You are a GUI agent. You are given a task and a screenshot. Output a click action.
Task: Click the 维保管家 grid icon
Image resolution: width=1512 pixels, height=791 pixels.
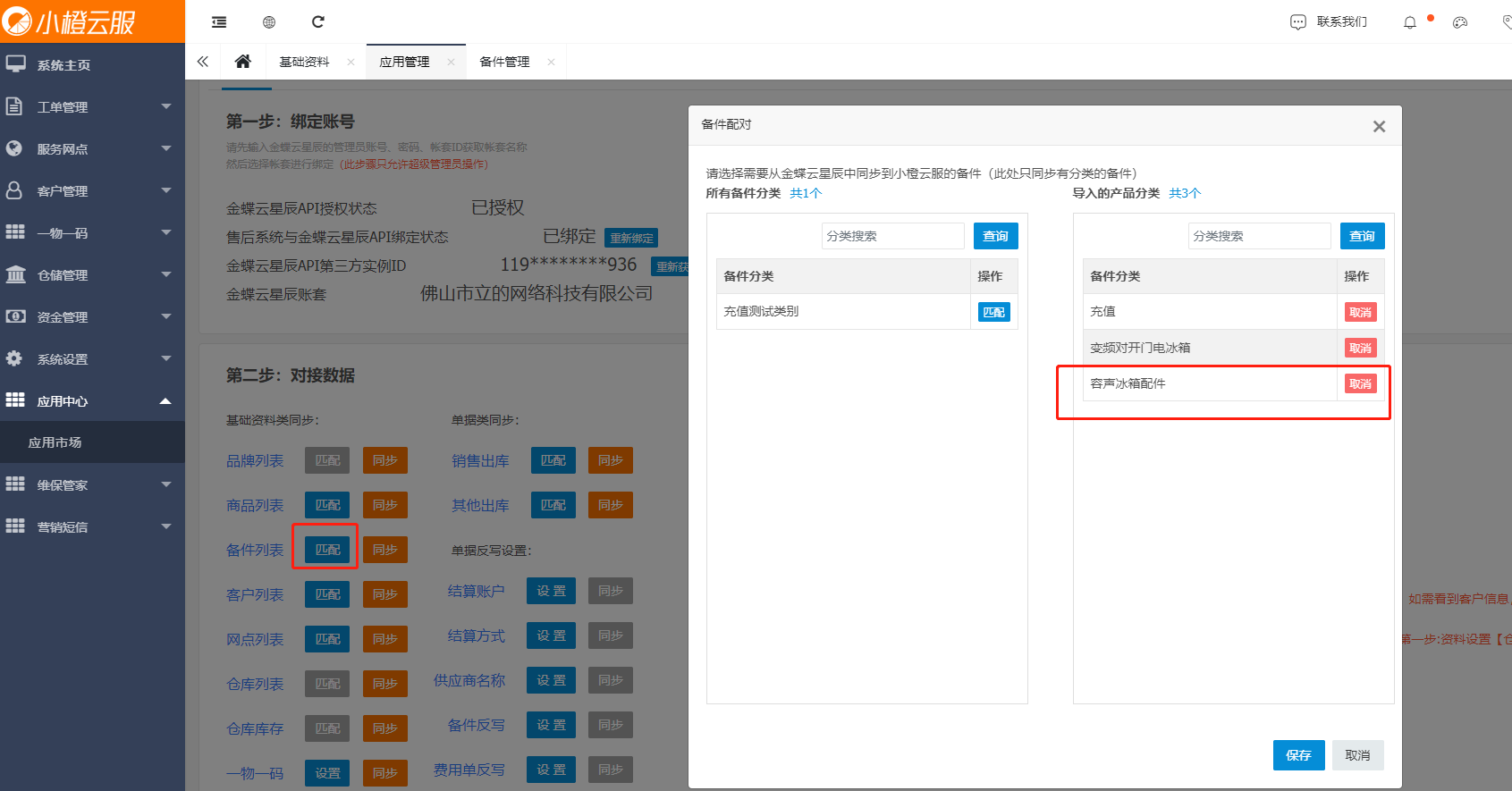click(x=15, y=484)
